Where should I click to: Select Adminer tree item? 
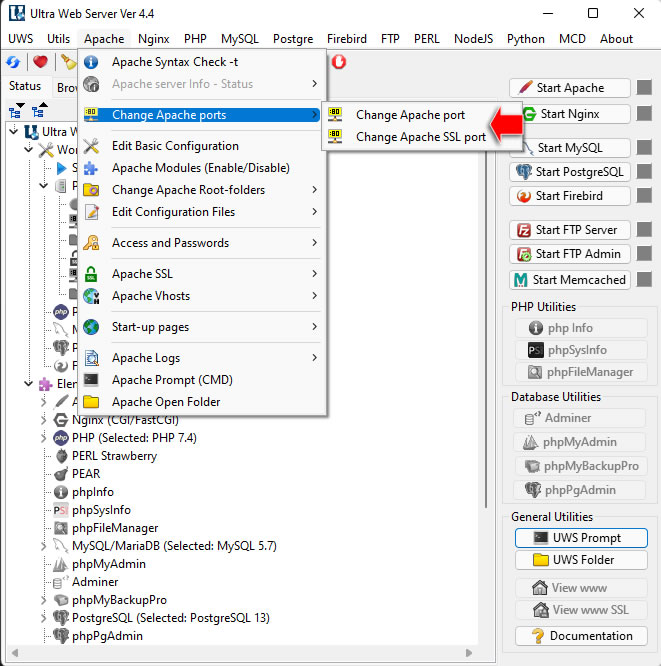(95, 582)
